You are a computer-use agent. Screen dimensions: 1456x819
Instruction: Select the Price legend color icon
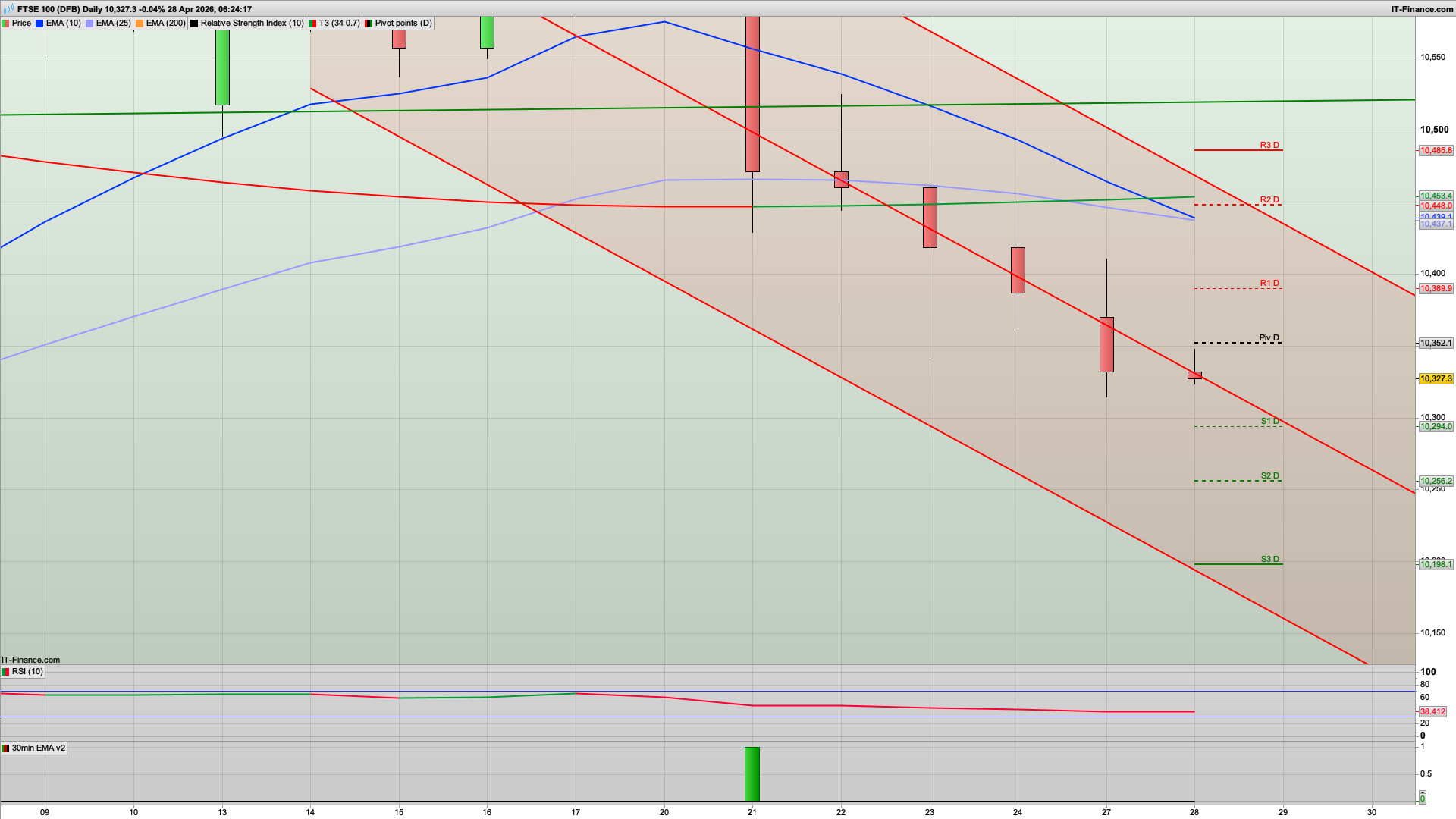coord(7,23)
